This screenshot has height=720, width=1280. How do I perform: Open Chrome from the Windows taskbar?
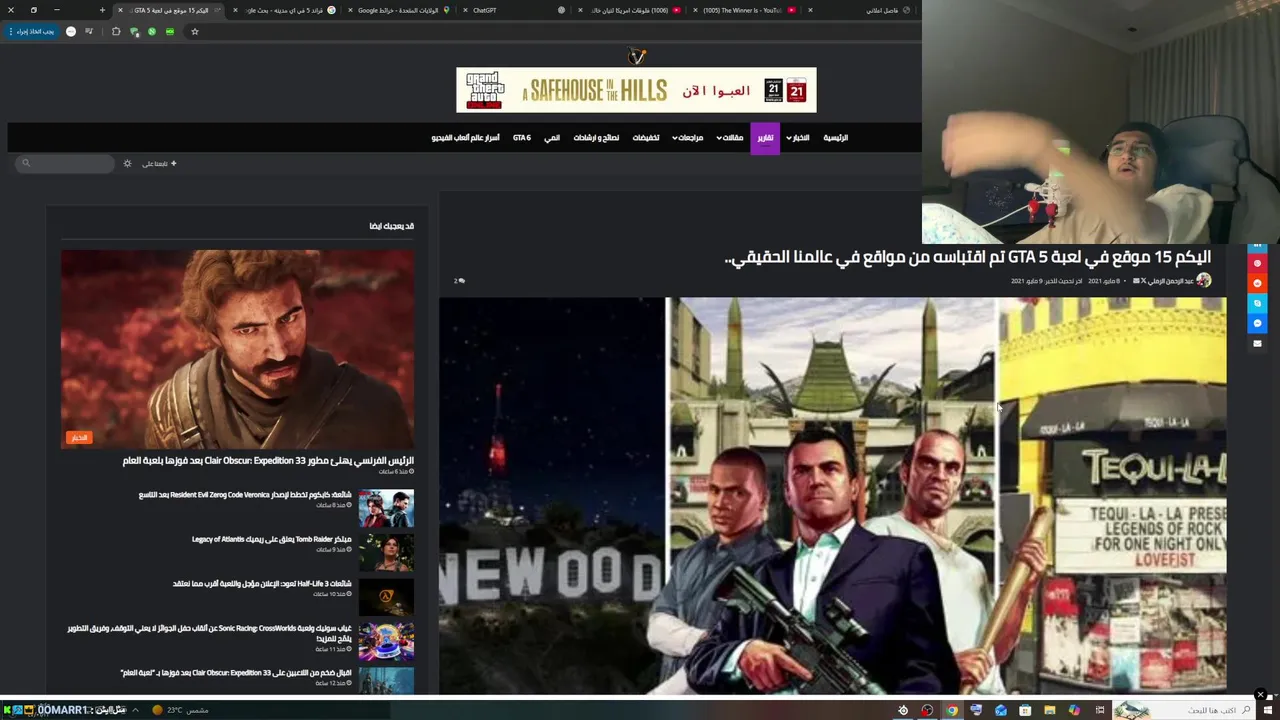(952, 710)
